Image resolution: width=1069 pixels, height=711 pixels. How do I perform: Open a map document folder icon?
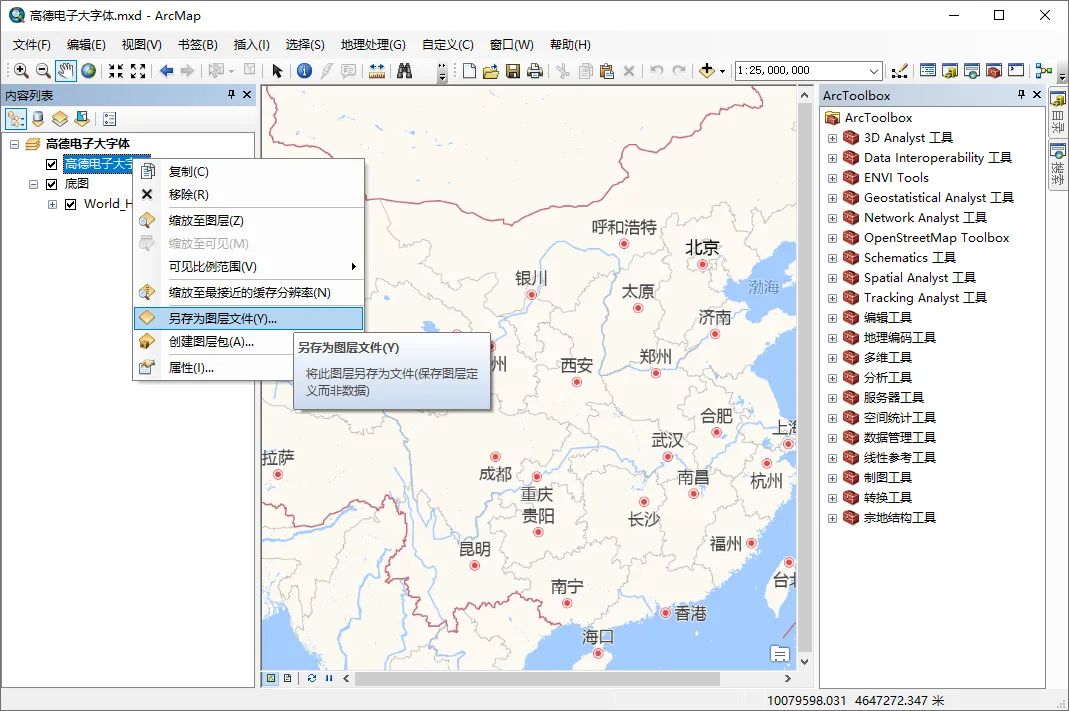click(491, 70)
